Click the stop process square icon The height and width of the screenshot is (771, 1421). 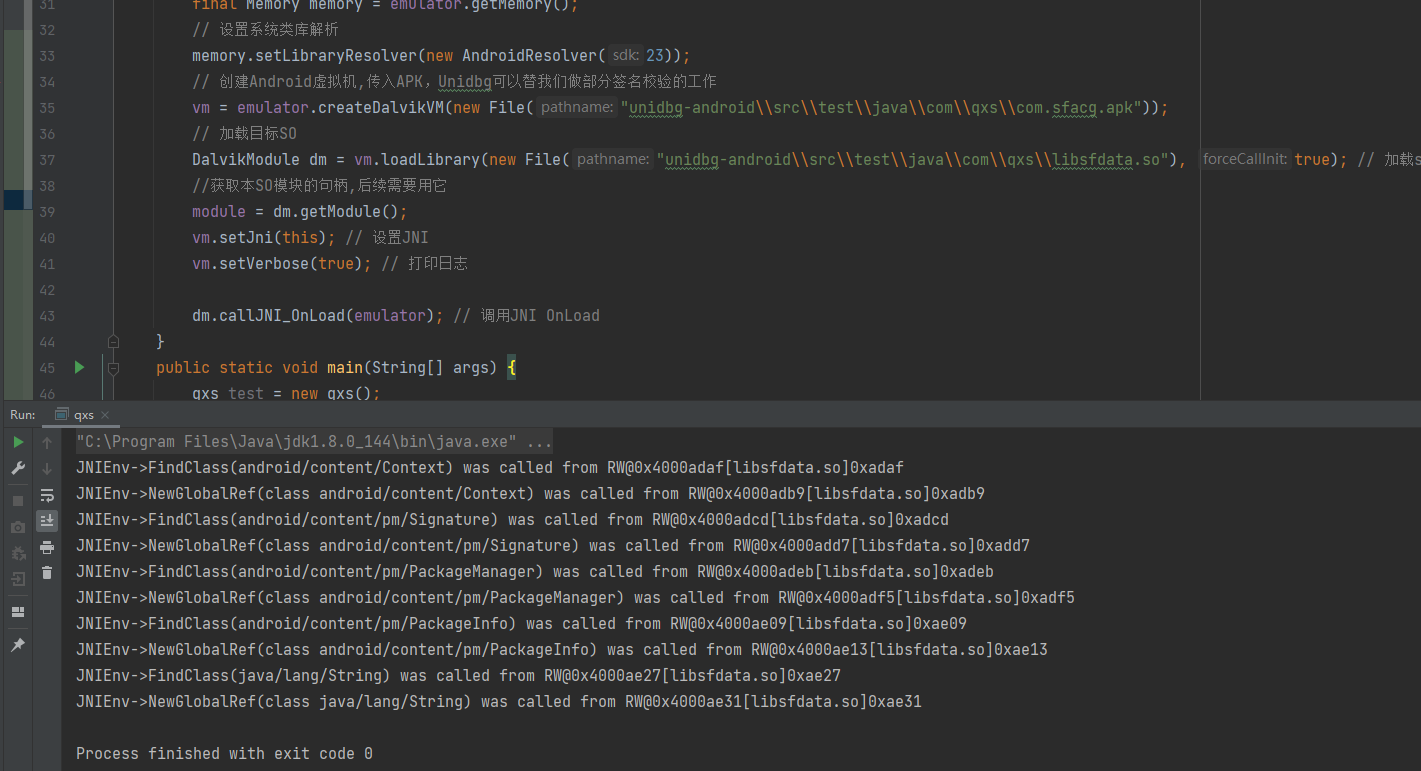(x=18, y=501)
